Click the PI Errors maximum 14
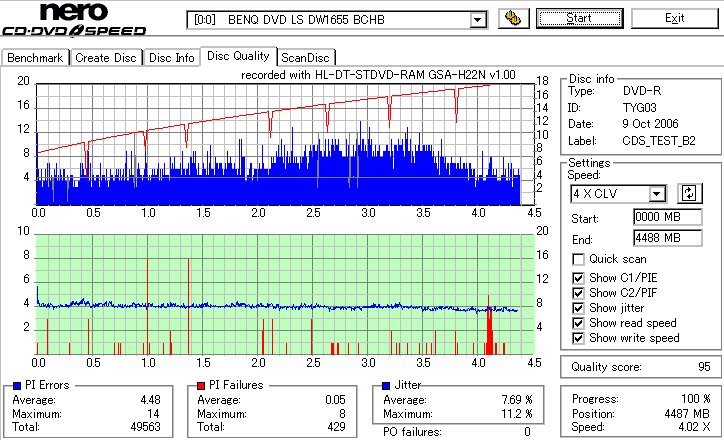The height and width of the screenshot is (441, 724). [x=153, y=414]
